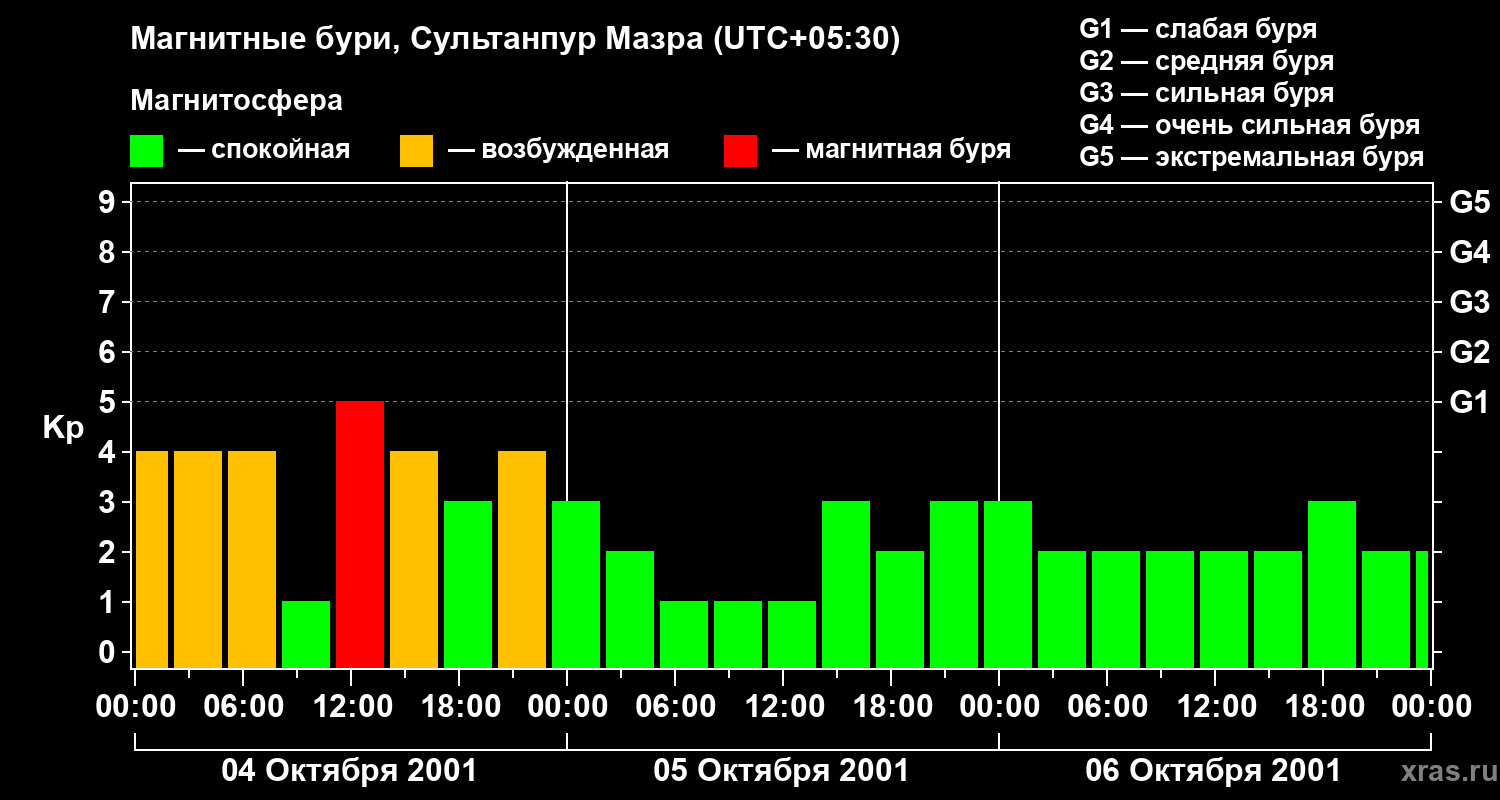Select the "04 Октября 2001" date label

pyautogui.click(x=349, y=771)
